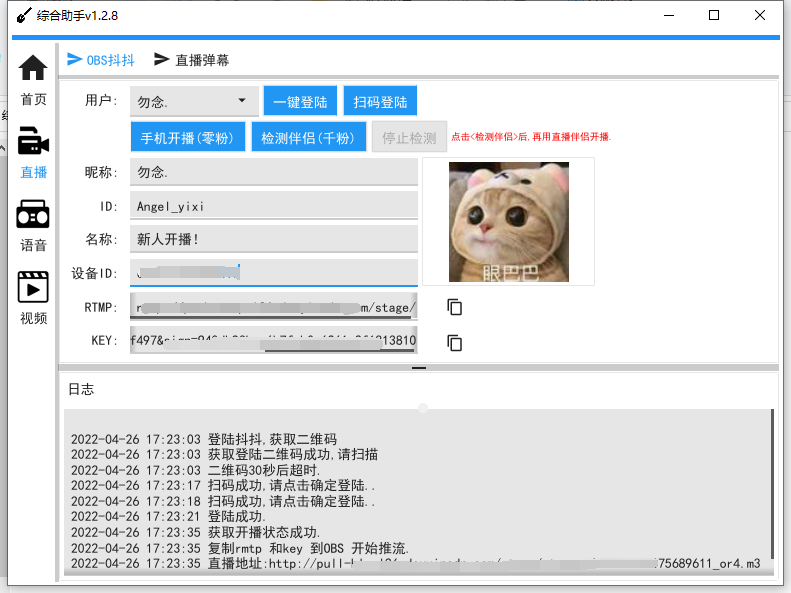Copy the KEY value with copy icon
The height and width of the screenshot is (593, 791).
[x=455, y=343]
